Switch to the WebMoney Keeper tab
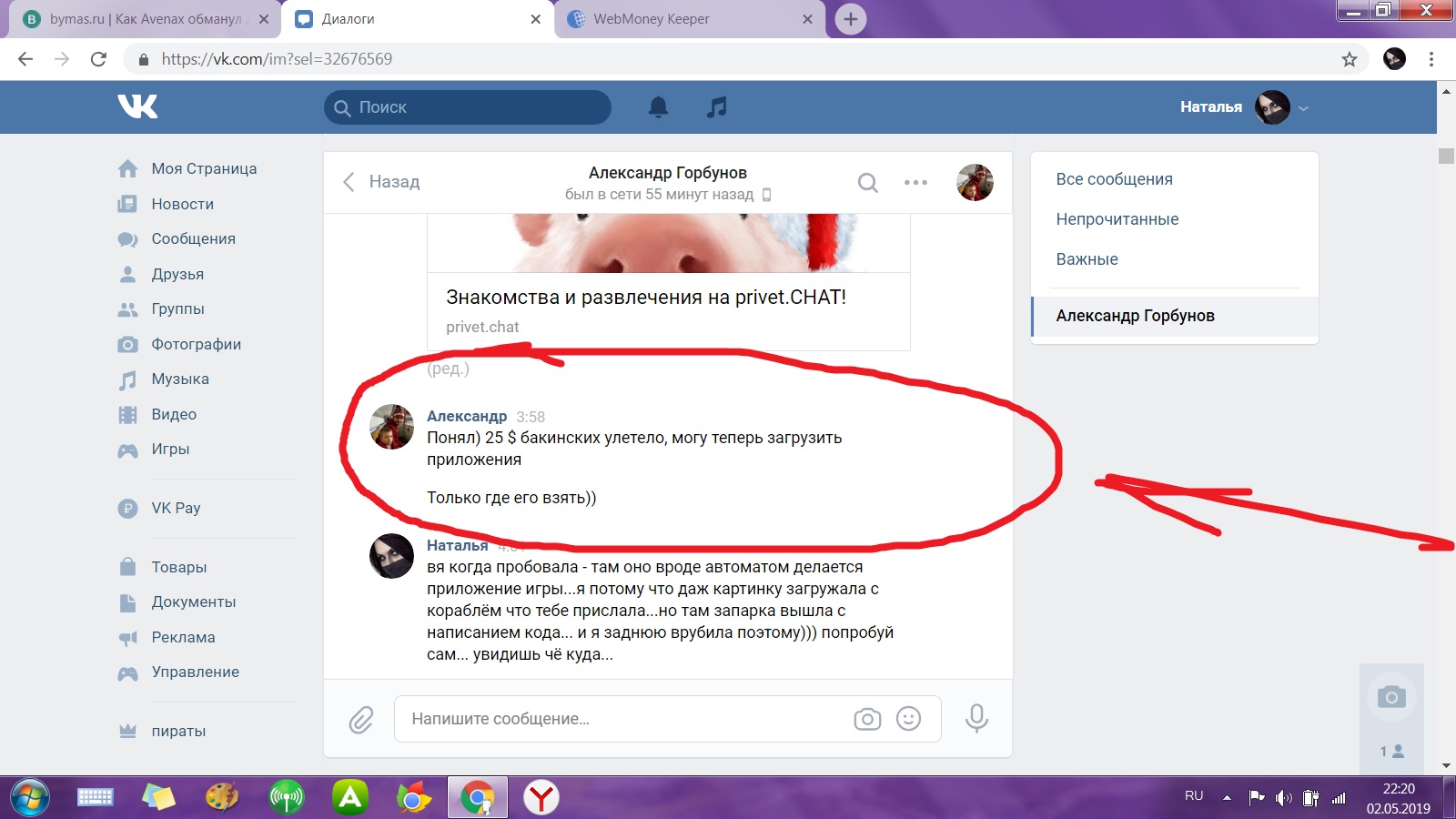The image size is (1456, 819). [651, 19]
